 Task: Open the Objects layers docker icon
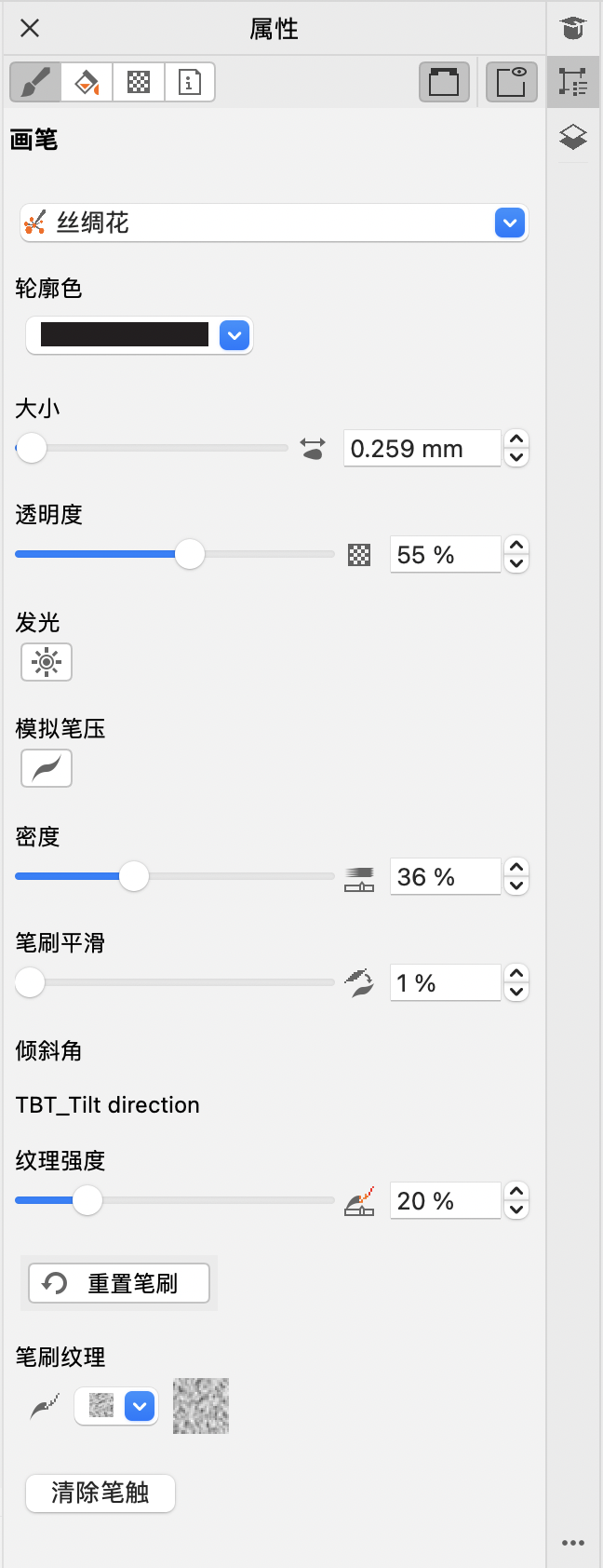[x=573, y=137]
